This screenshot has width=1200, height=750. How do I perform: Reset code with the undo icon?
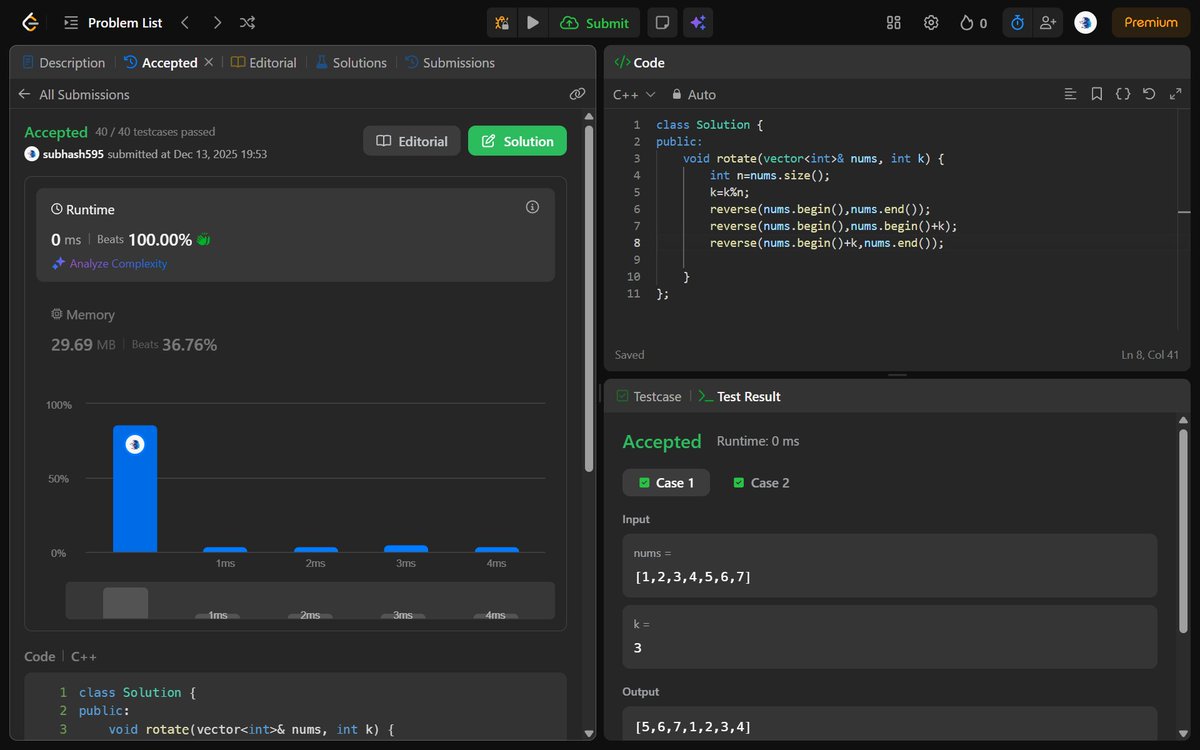pyautogui.click(x=1149, y=94)
